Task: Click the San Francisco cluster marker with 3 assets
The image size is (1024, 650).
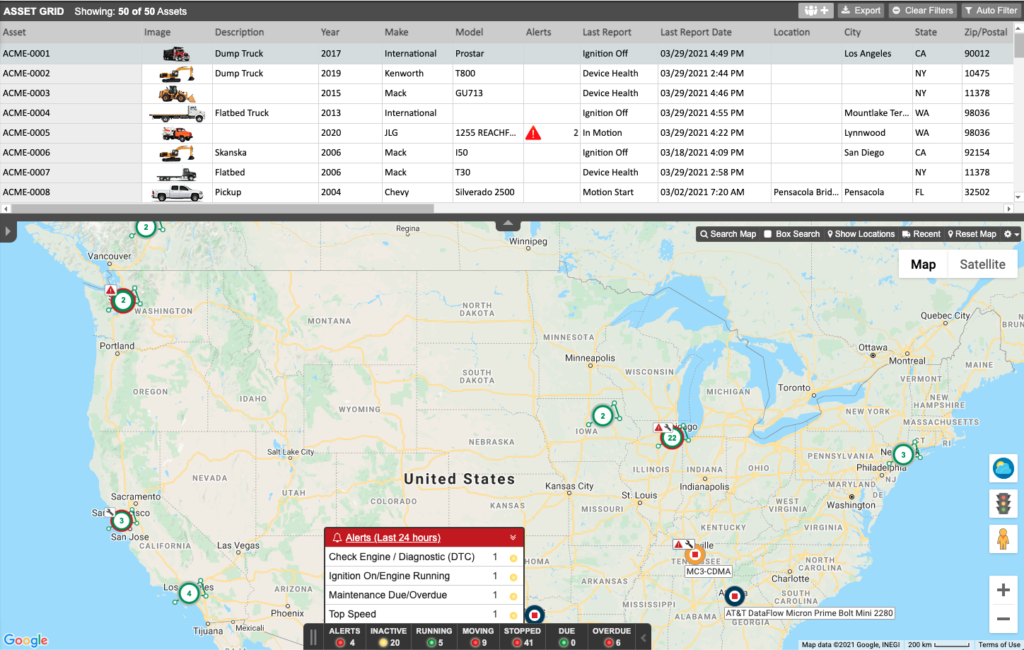Action: [121, 521]
